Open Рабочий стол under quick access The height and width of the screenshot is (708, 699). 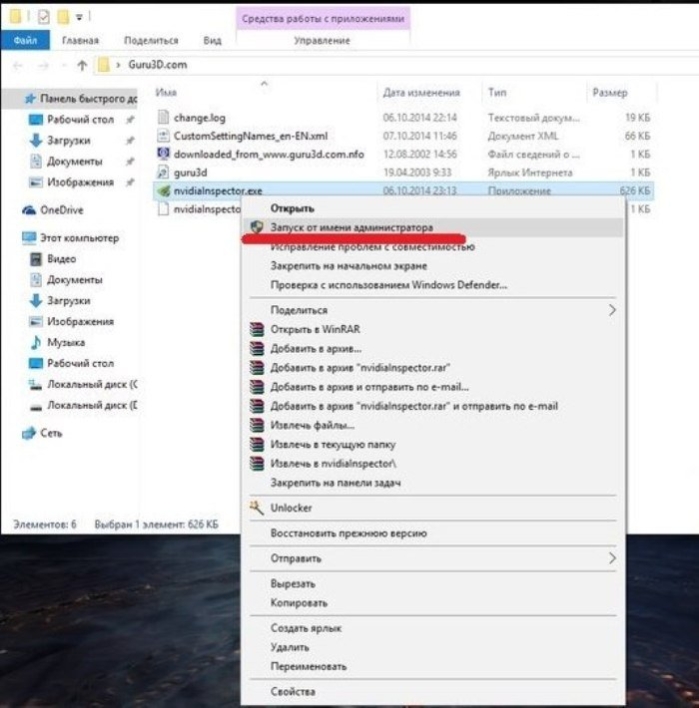pos(80,120)
